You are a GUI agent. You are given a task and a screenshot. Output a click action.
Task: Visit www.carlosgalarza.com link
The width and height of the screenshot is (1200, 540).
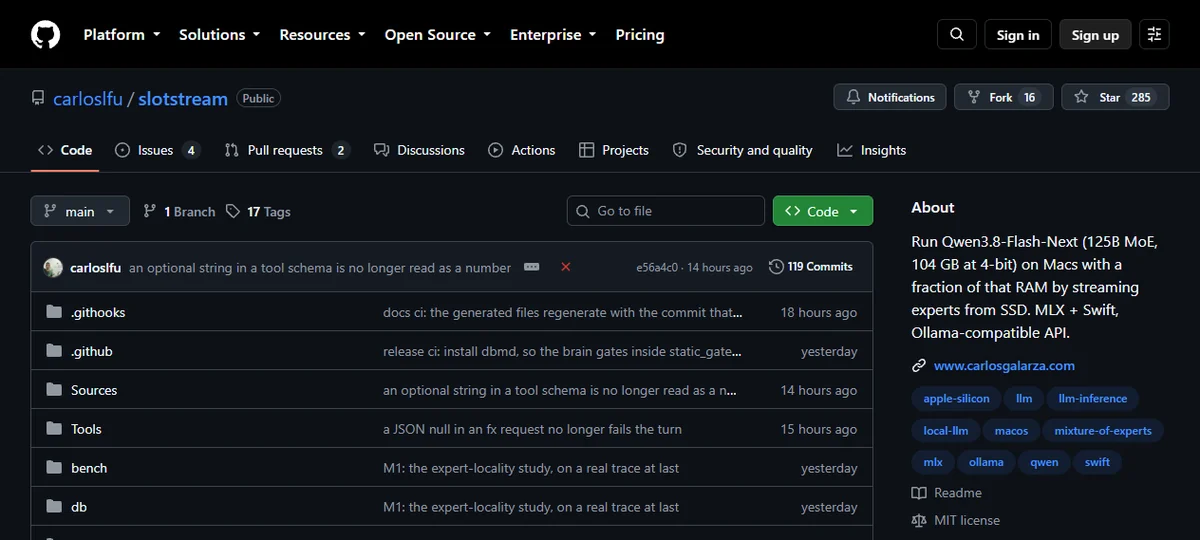click(x=1004, y=366)
